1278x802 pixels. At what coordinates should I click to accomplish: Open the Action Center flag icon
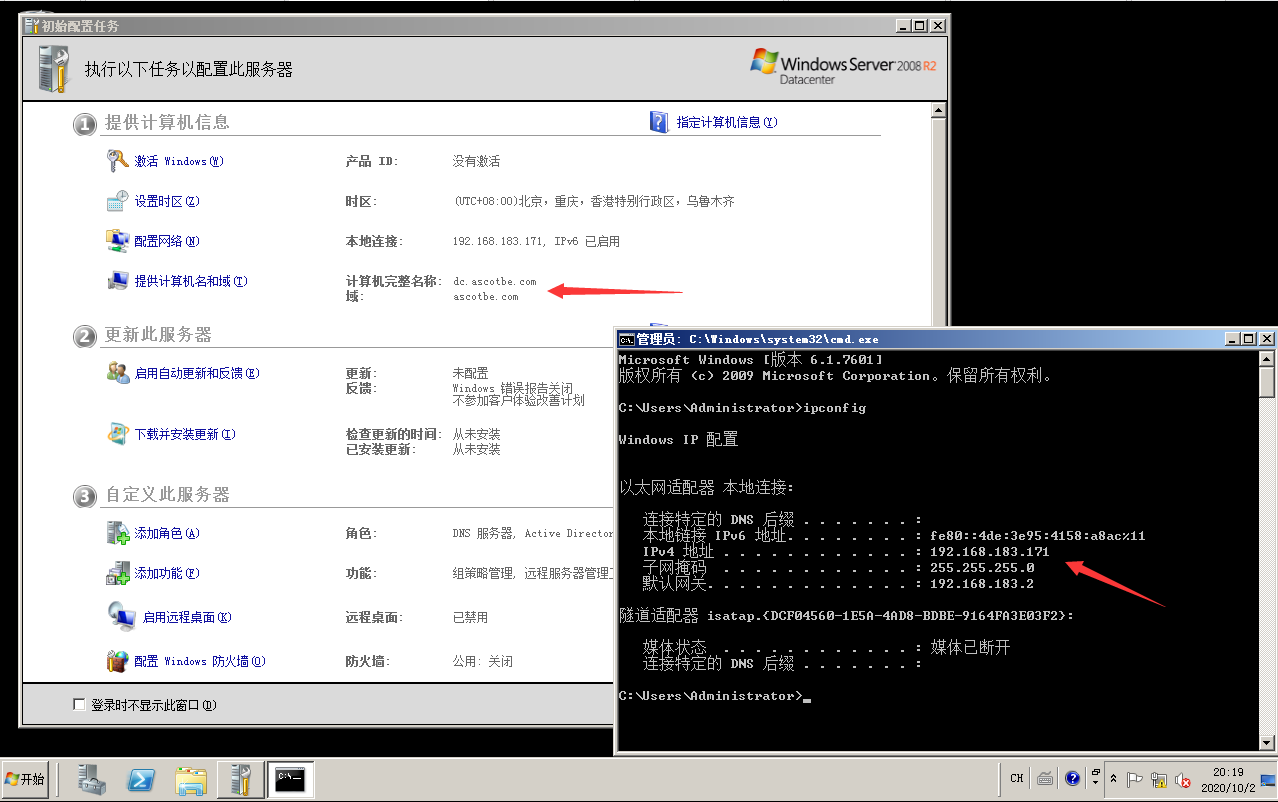1135,779
